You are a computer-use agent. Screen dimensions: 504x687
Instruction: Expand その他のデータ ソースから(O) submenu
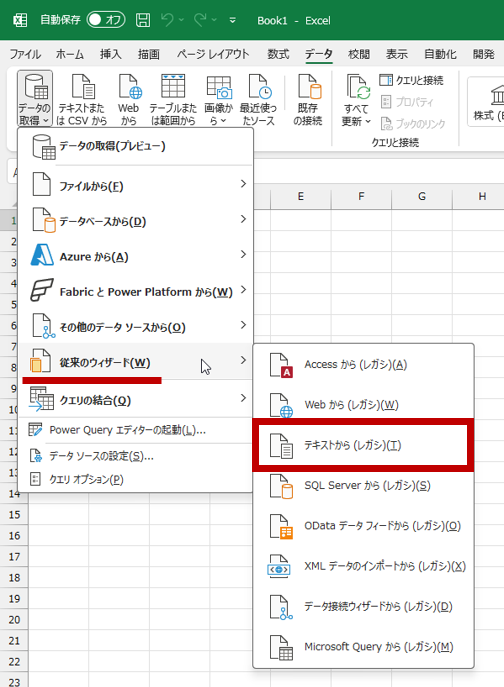coord(135,326)
